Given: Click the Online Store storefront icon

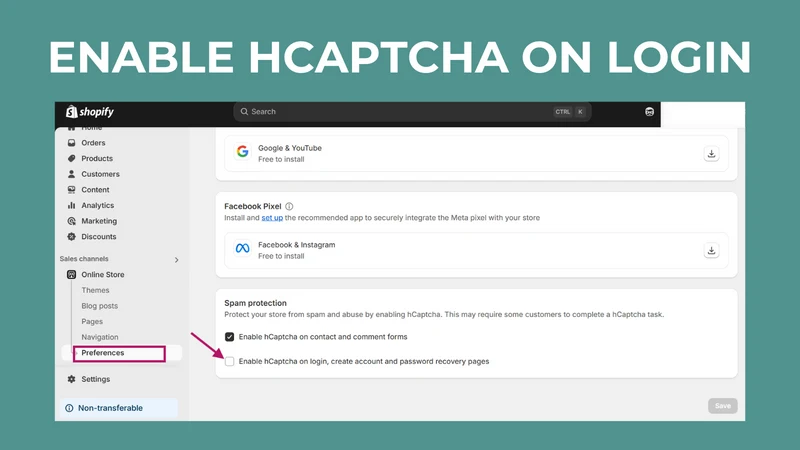Looking at the screenshot, I should [x=71, y=274].
